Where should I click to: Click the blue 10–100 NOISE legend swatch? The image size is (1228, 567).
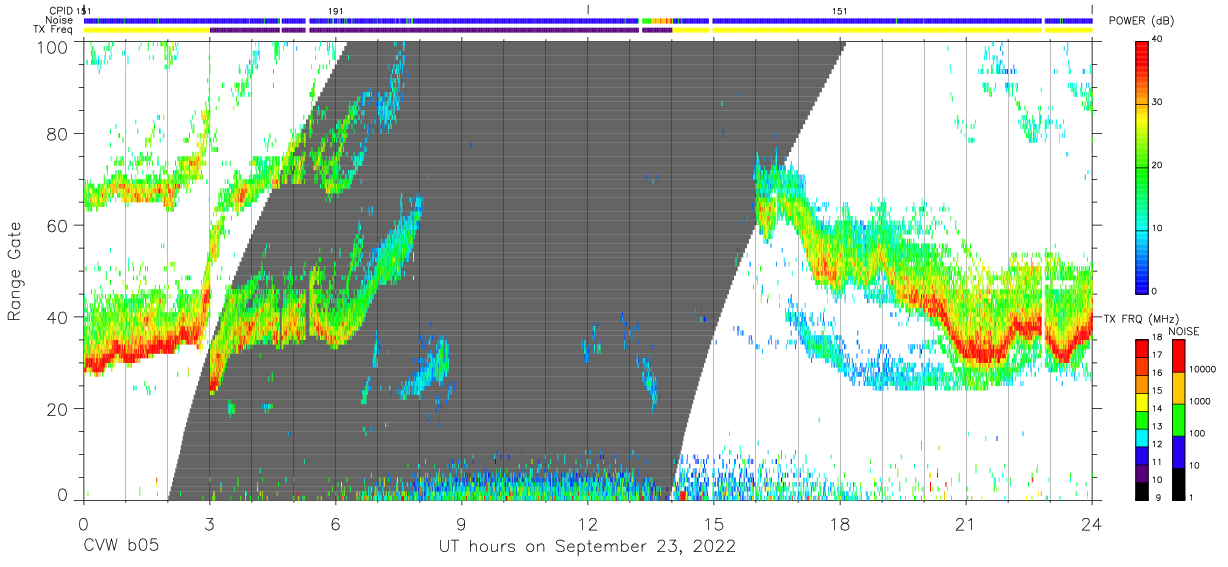(x=1177, y=452)
